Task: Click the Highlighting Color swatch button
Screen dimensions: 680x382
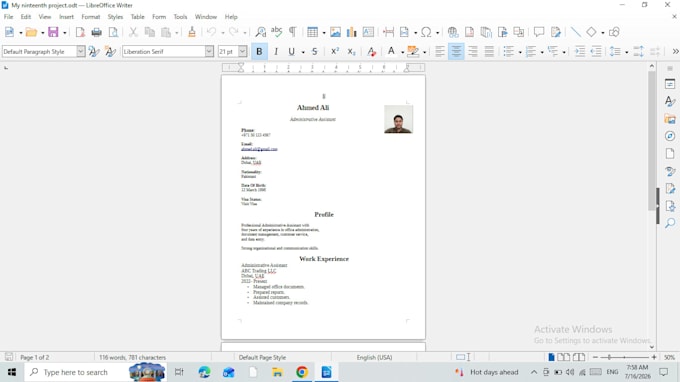Action: pos(413,52)
